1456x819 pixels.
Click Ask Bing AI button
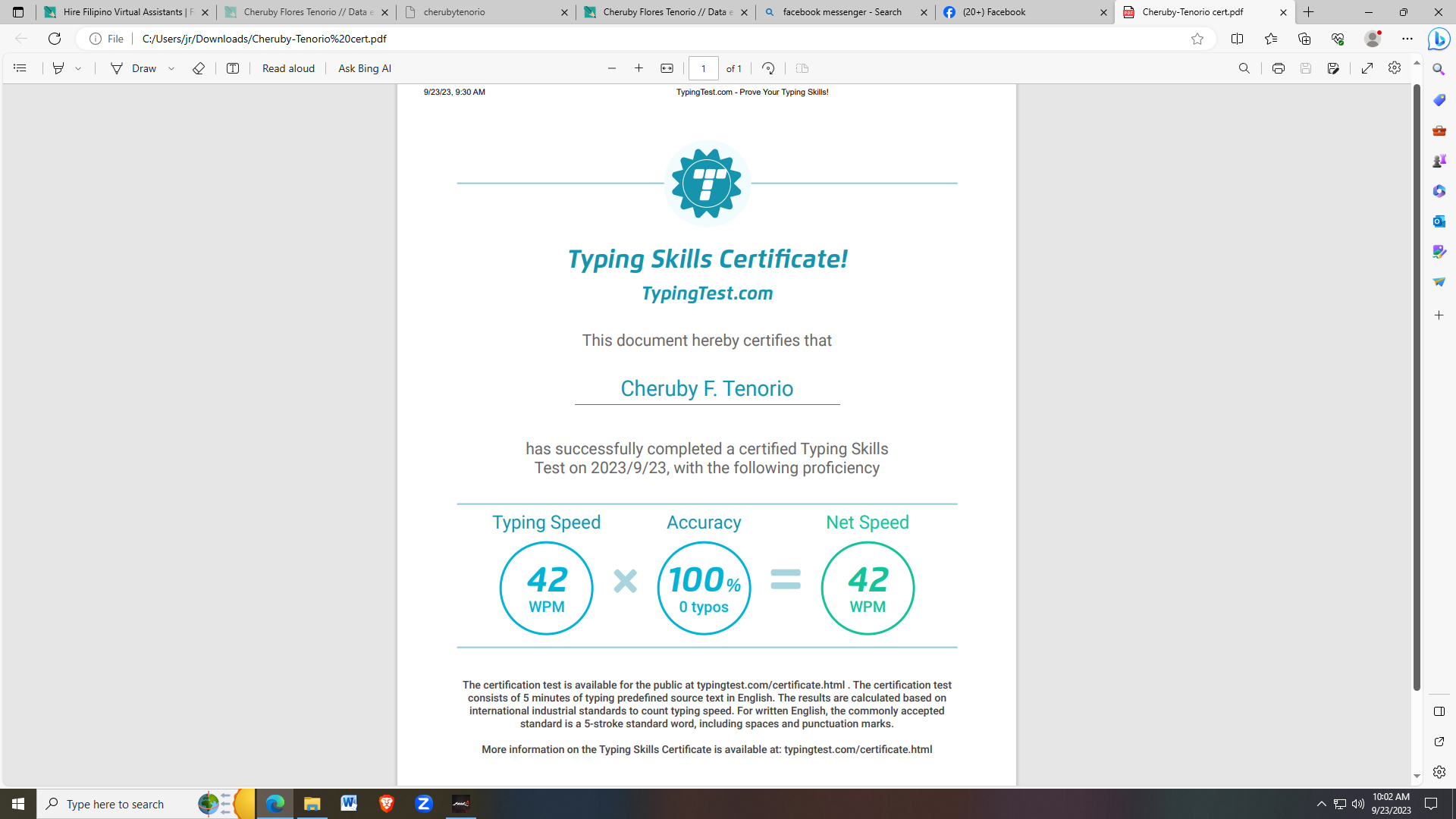point(365,68)
